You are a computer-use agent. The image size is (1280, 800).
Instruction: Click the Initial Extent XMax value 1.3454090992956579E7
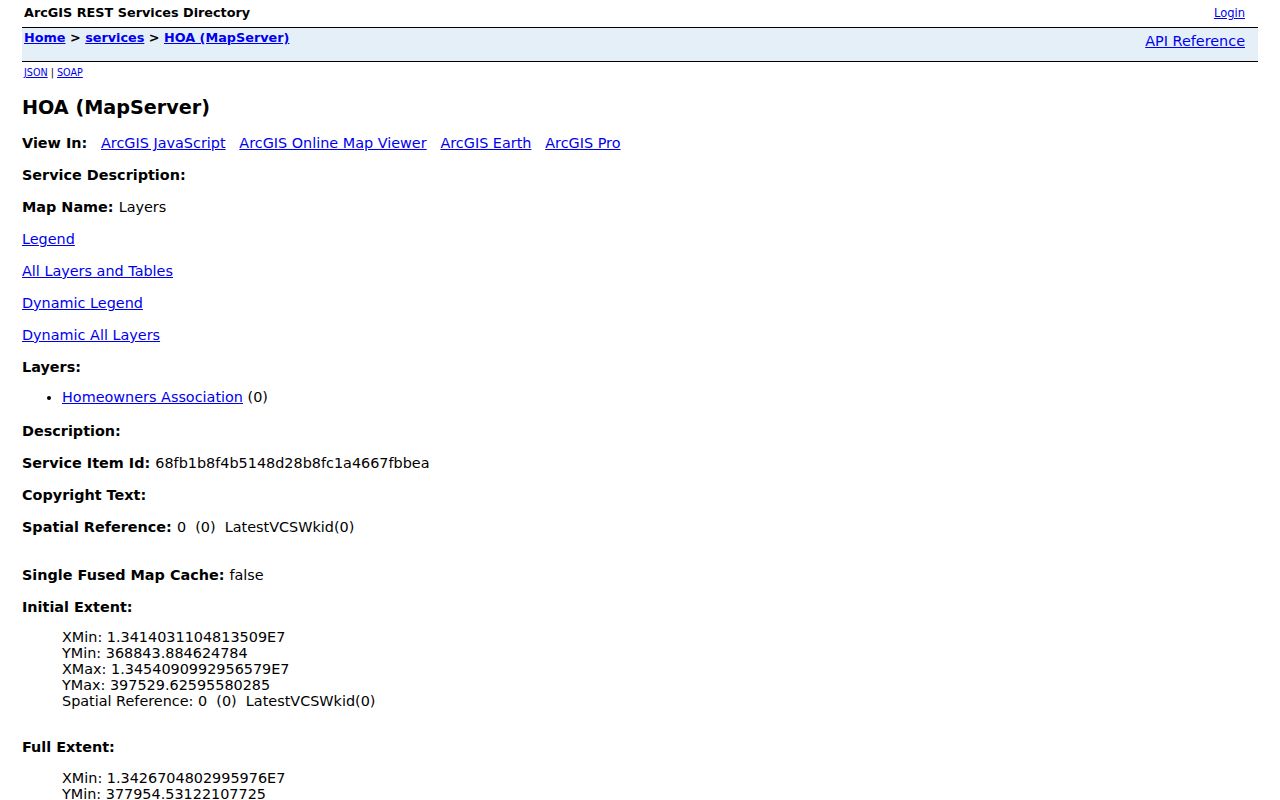coord(200,669)
